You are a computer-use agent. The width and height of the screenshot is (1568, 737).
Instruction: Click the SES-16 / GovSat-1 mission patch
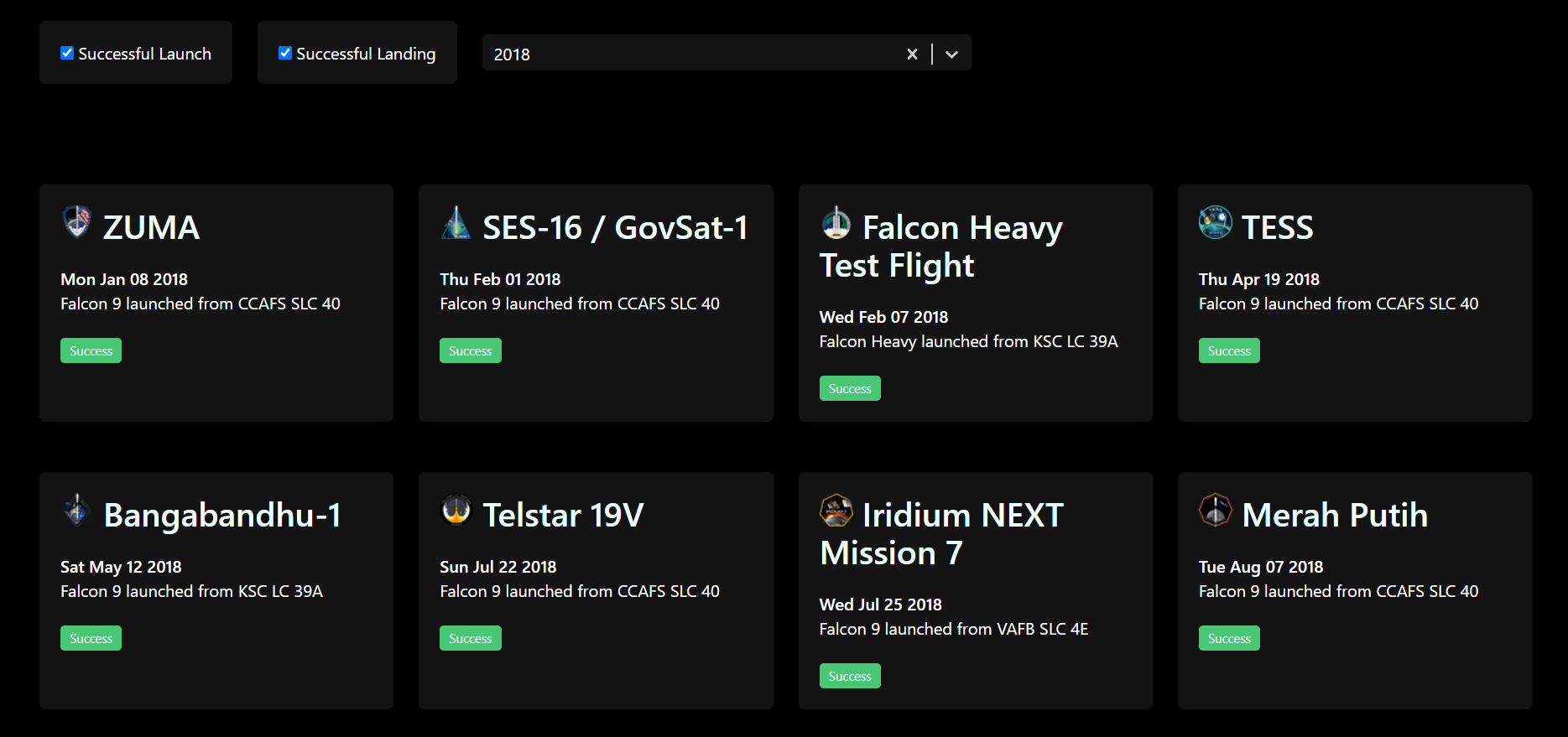tap(456, 222)
